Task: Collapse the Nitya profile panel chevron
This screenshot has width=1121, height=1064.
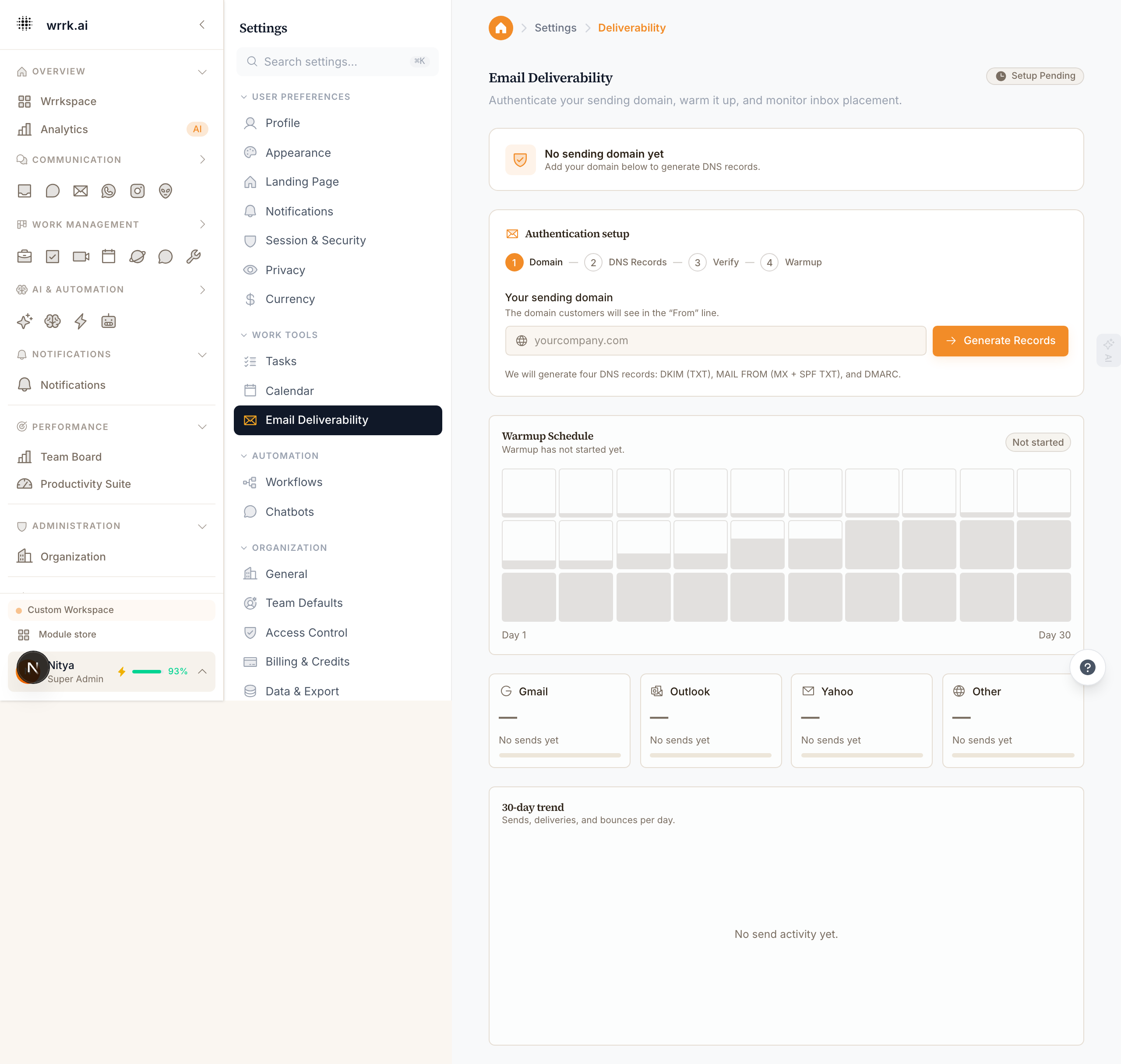Action: click(203, 672)
